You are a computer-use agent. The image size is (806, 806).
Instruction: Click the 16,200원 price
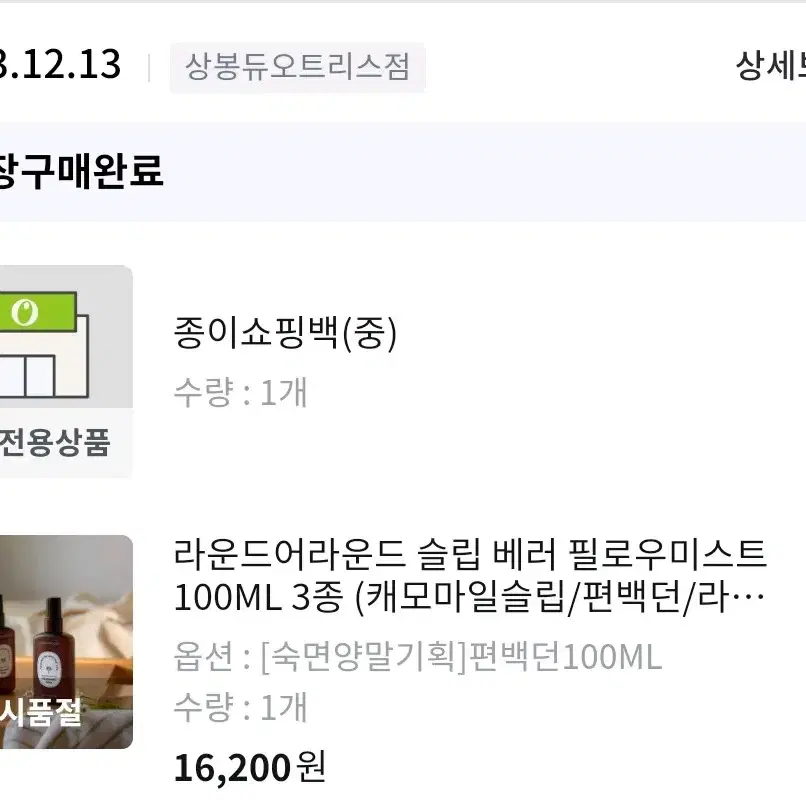(250, 768)
